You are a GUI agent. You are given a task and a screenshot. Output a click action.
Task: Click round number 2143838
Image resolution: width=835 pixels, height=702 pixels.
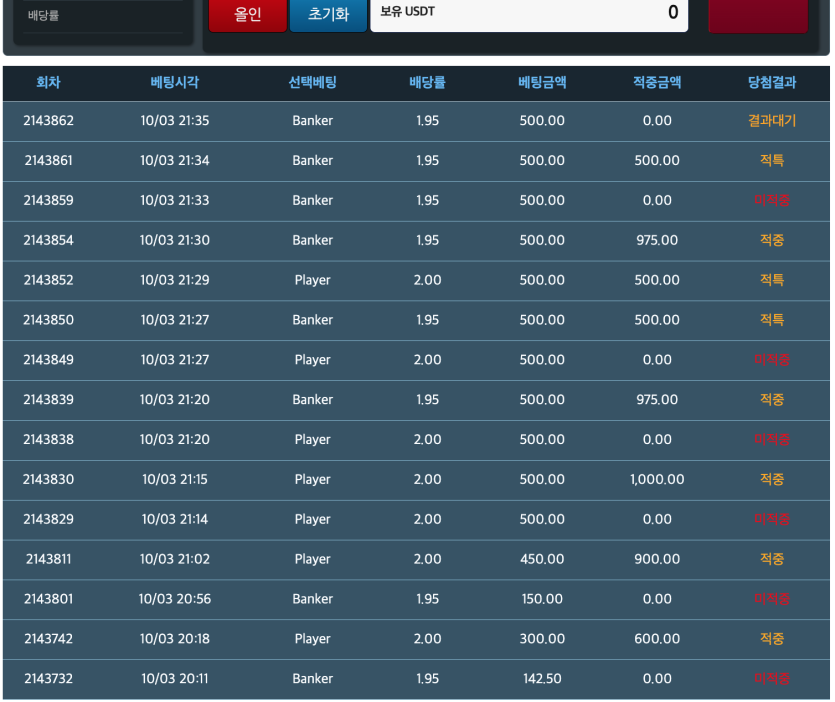(x=48, y=440)
